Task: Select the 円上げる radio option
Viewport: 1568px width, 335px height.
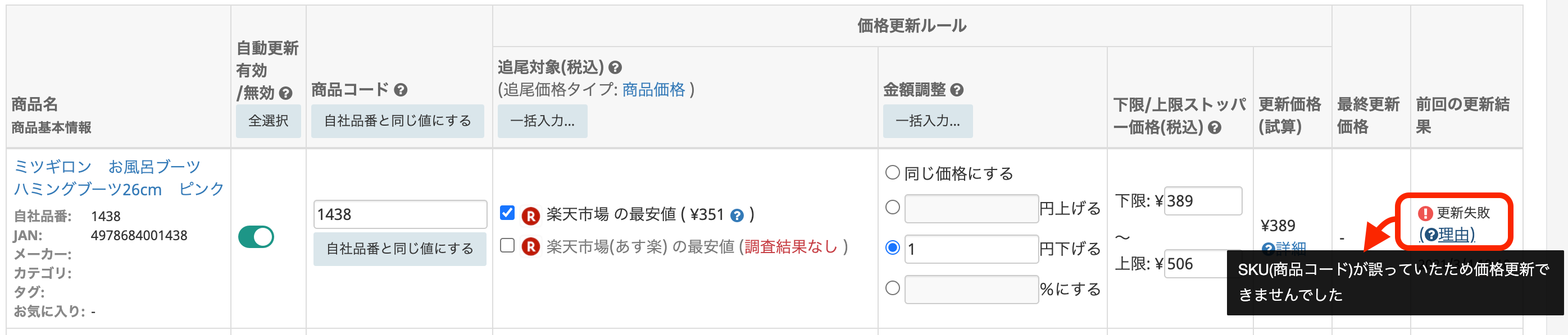Action: point(892,207)
